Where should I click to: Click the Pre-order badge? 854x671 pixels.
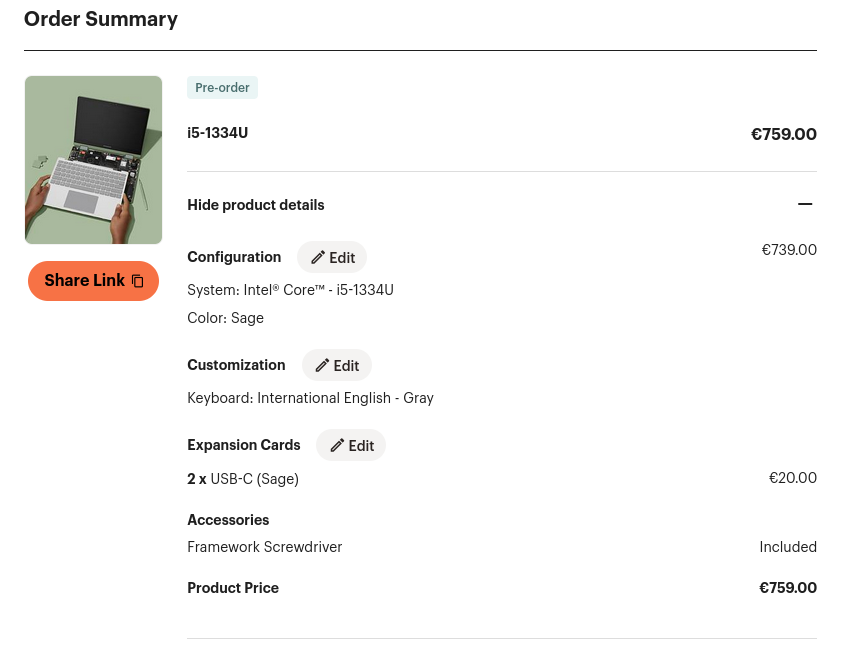pyautogui.click(x=222, y=88)
